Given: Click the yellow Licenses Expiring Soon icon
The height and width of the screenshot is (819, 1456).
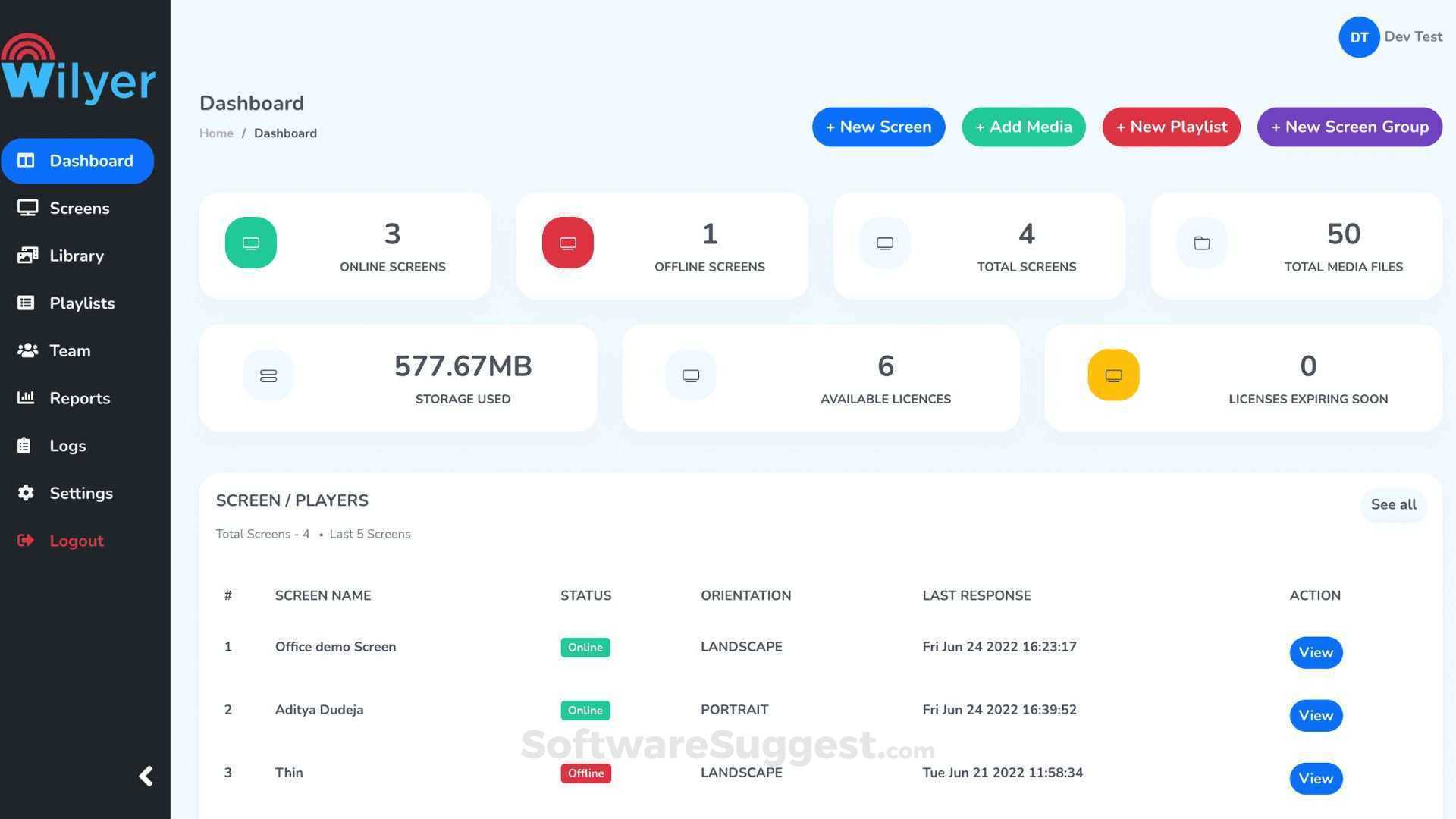Looking at the screenshot, I should [x=1112, y=375].
